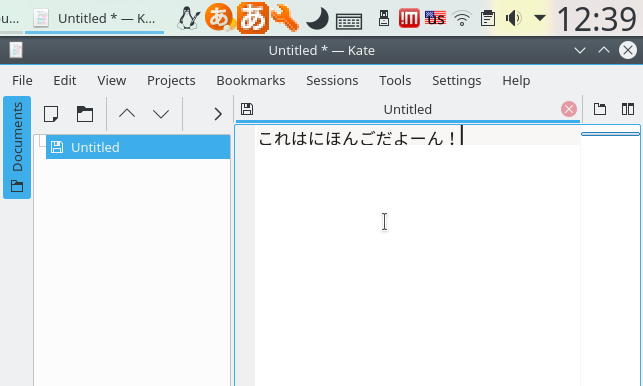Image resolution: width=643 pixels, height=386 pixels.
Task: Open the quick open icon beside the tab bar
Action: (x=600, y=109)
